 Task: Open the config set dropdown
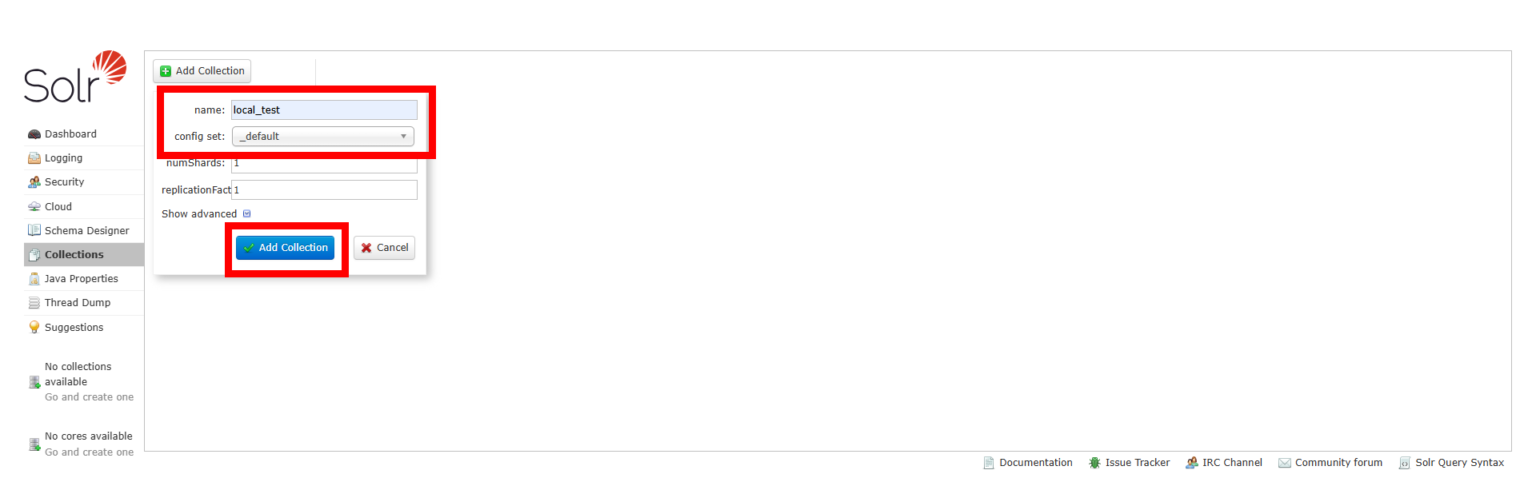click(x=323, y=136)
